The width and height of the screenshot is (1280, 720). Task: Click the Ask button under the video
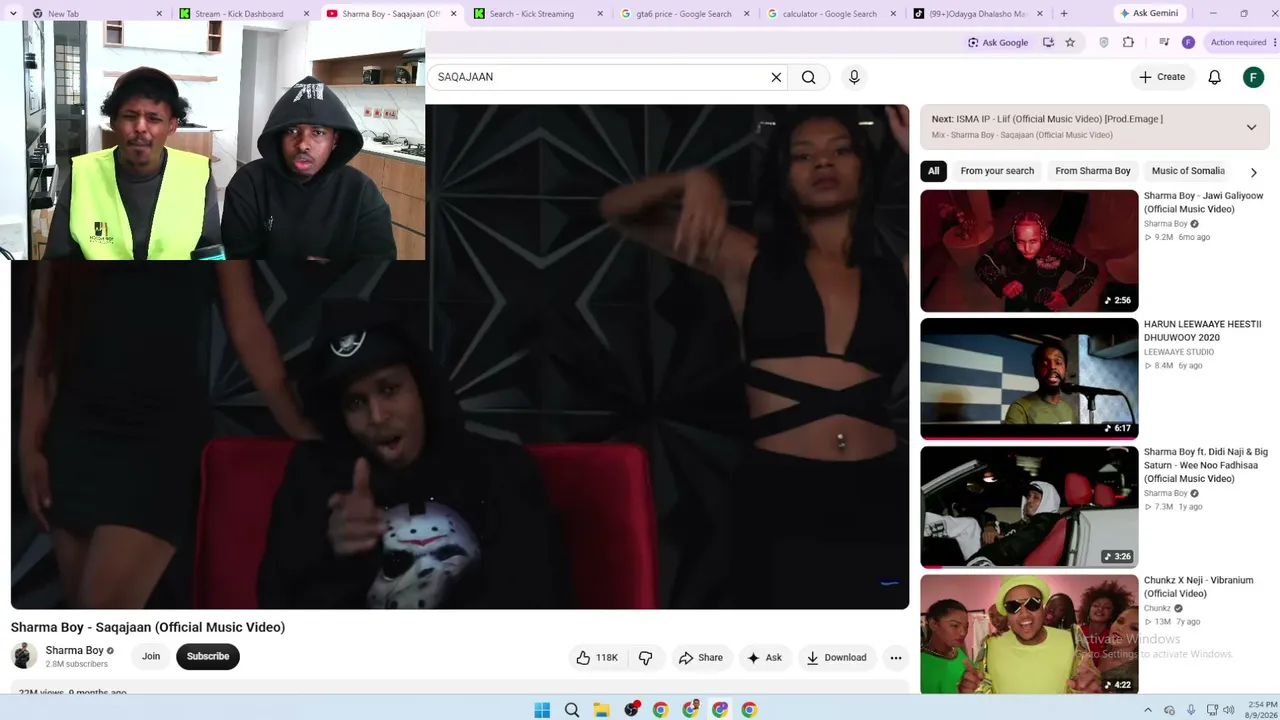(x=764, y=657)
